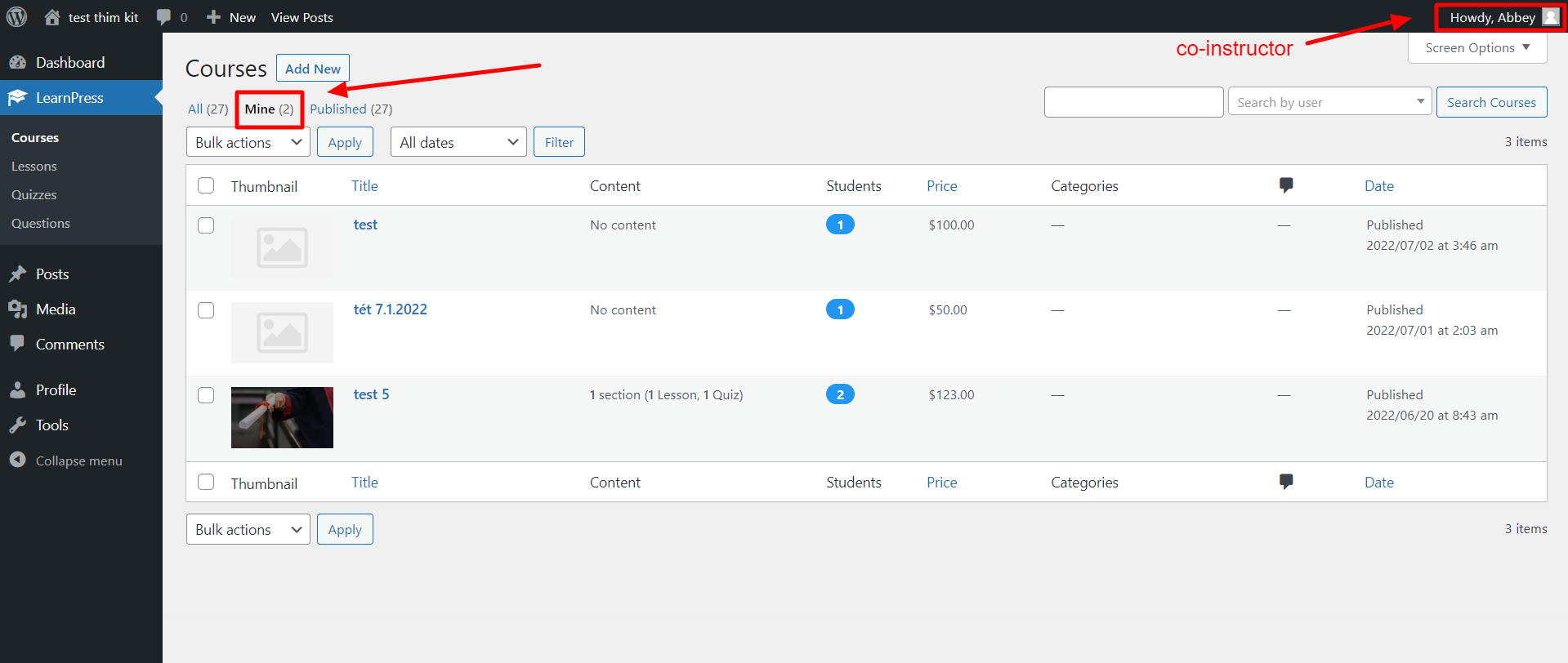This screenshot has width=1568, height=663.
Task: Click the top Apply button
Action: pyautogui.click(x=345, y=142)
